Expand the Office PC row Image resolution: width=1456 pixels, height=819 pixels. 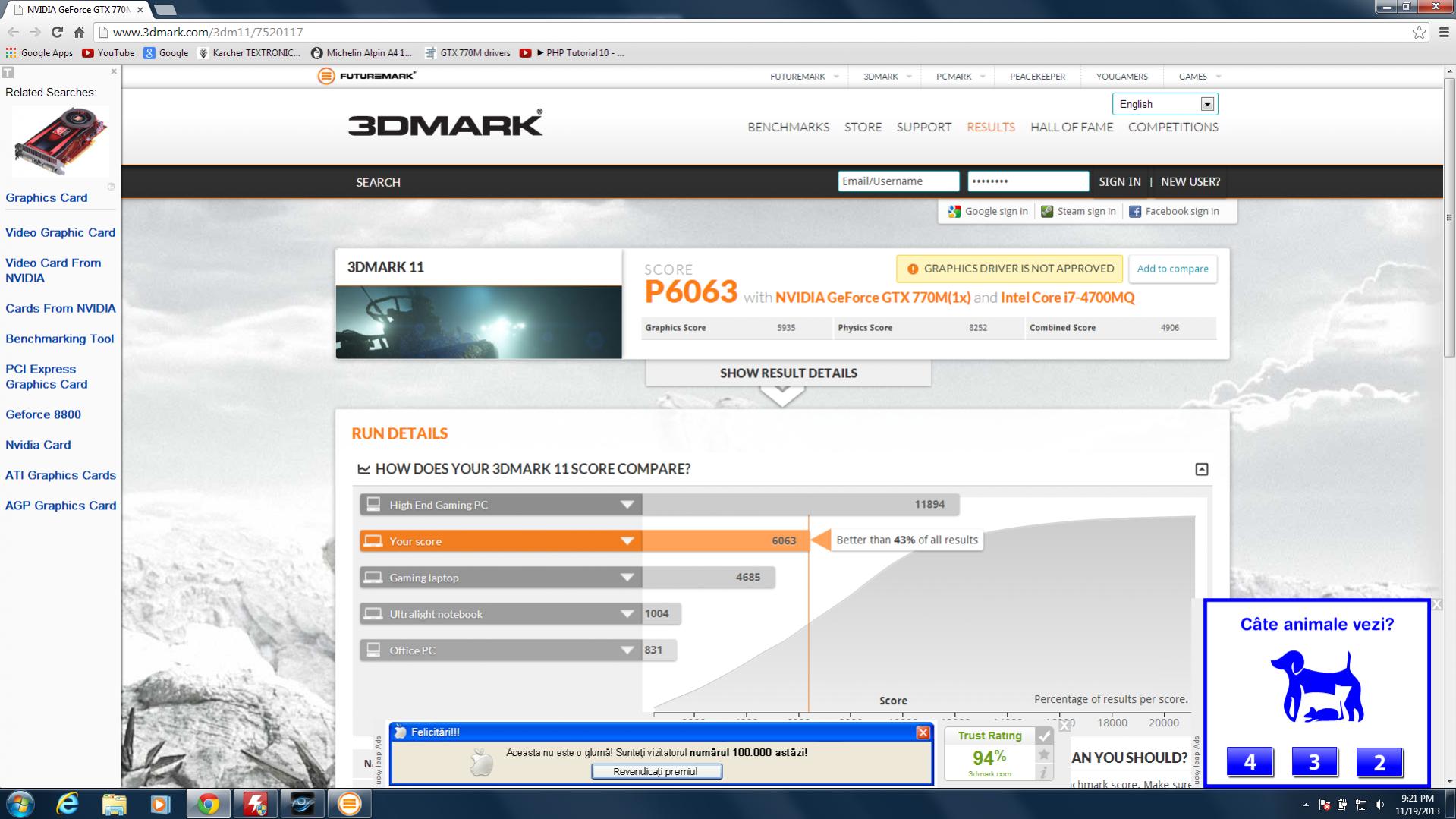[x=627, y=650]
